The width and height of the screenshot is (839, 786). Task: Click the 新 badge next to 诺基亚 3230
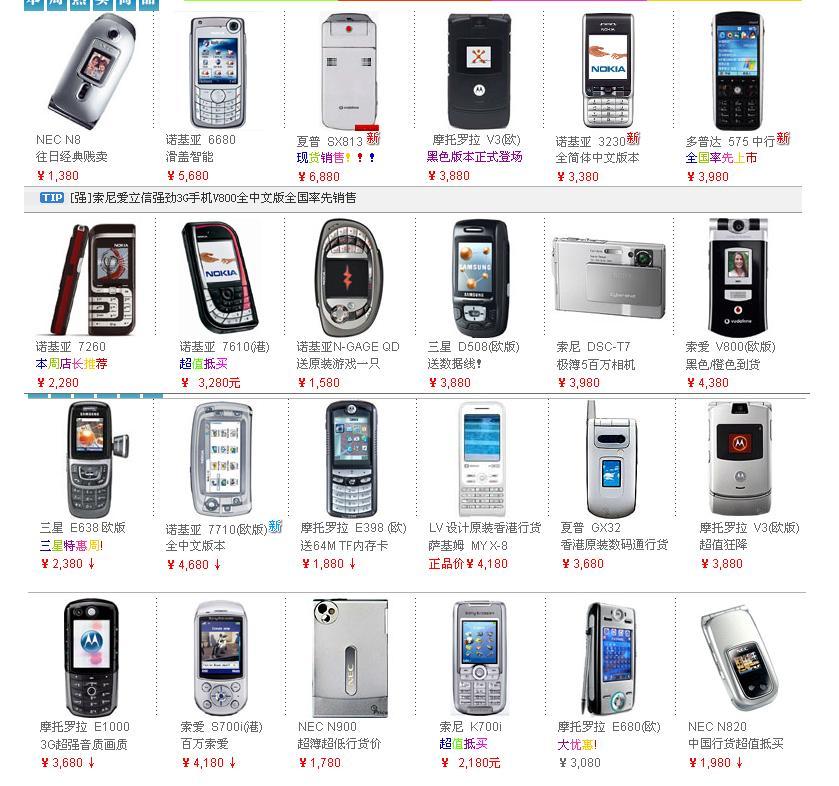(x=634, y=138)
